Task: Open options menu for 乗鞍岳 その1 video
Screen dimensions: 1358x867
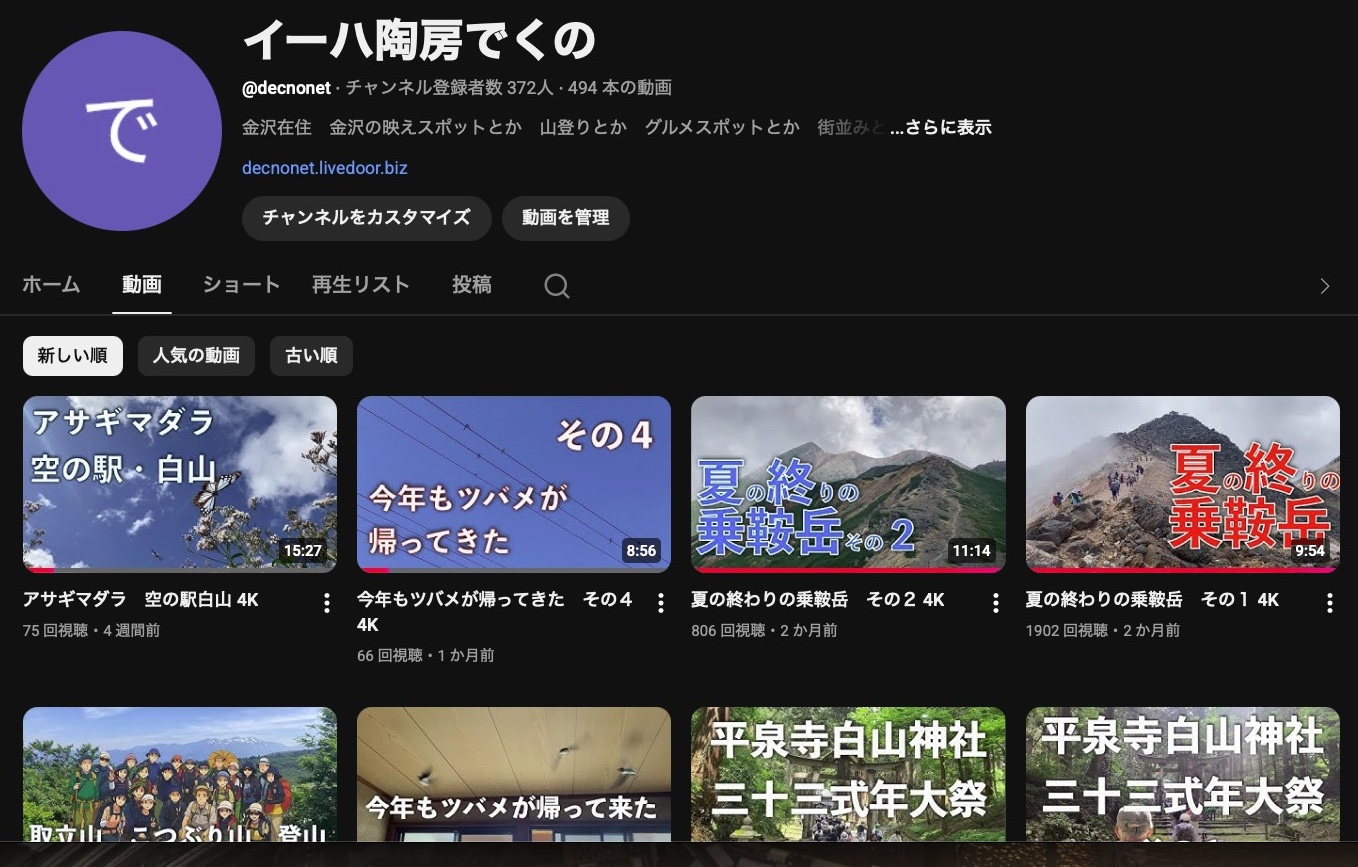Action: (x=1329, y=602)
